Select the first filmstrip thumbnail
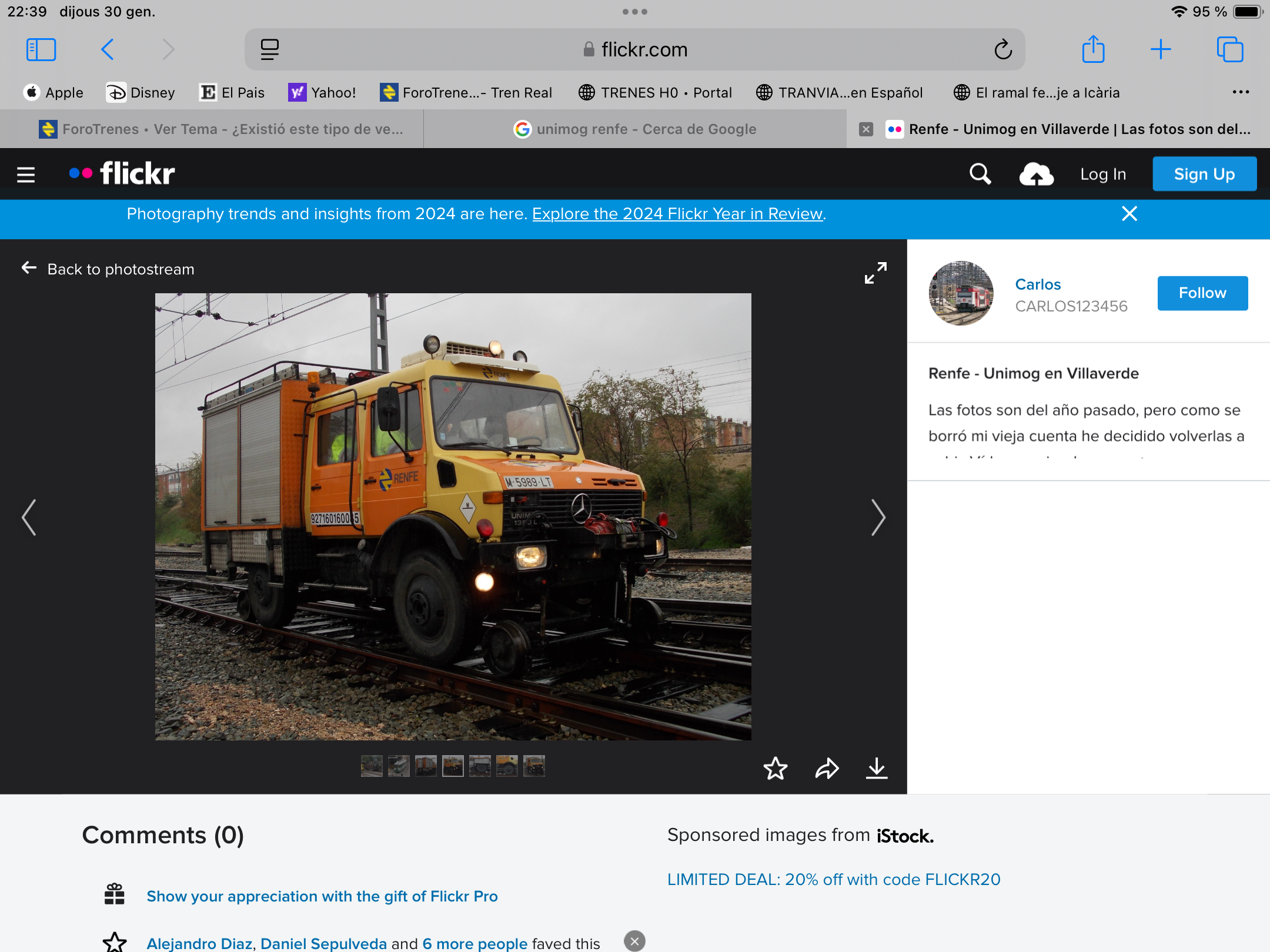The height and width of the screenshot is (952, 1270). 372,766
